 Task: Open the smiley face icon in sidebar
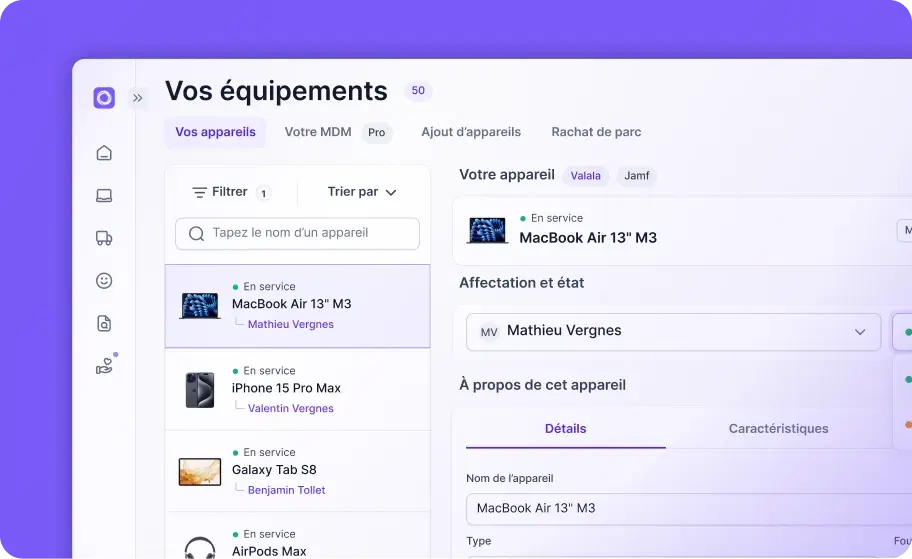(104, 281)
